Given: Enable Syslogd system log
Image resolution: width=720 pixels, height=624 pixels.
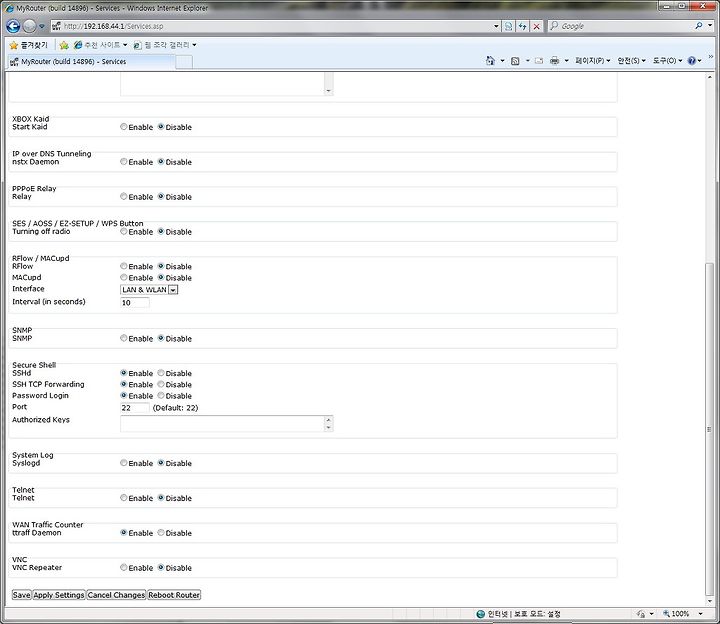Looking at the screenshot, I should (x=124, y=463).
